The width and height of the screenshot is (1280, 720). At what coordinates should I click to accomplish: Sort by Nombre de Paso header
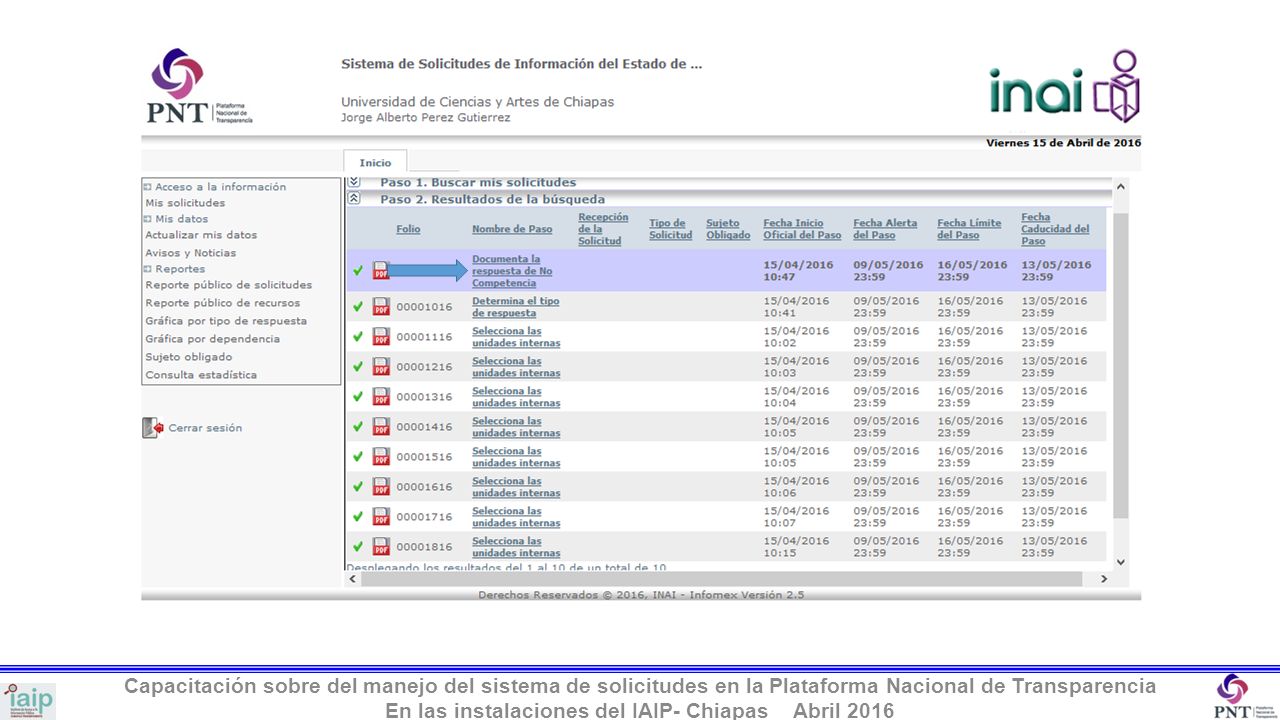[x=512, y=229]
